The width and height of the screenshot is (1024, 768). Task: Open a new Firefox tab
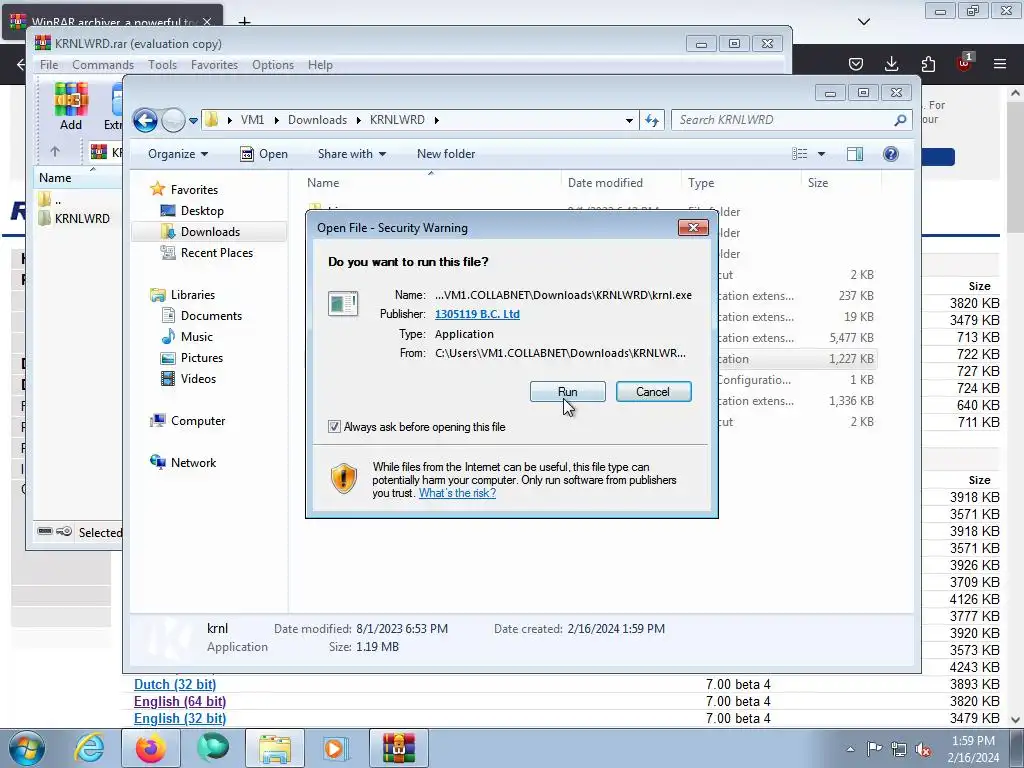tap(244, 22)
